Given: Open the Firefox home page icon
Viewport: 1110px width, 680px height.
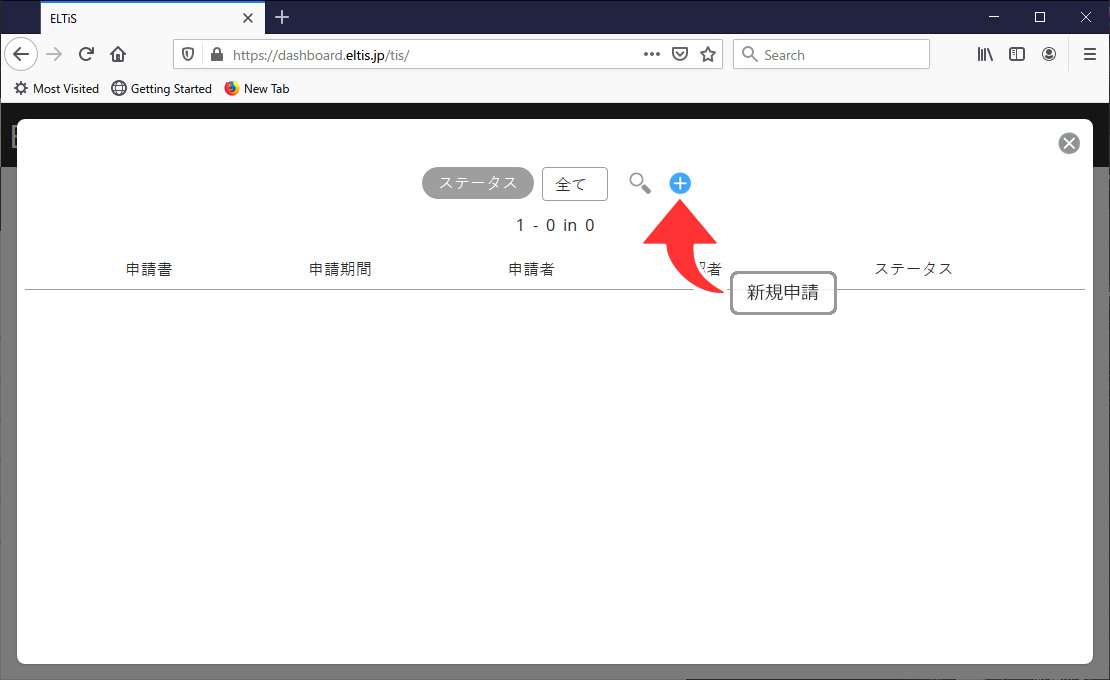Looking at the screenshot, I should click(118, 54).
